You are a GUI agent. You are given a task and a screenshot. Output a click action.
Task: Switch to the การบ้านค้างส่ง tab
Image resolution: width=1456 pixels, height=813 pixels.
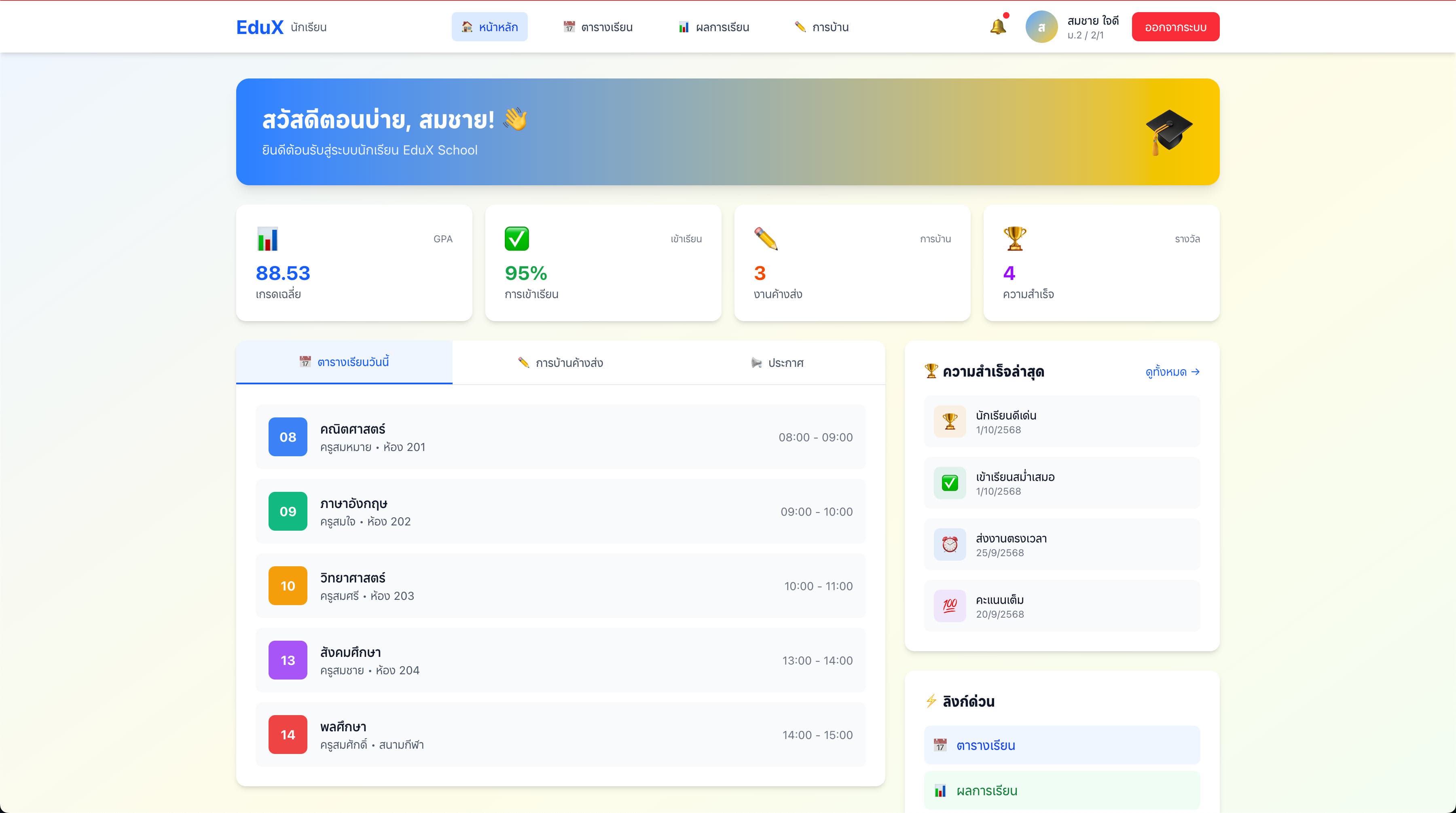tap(560, 363)
